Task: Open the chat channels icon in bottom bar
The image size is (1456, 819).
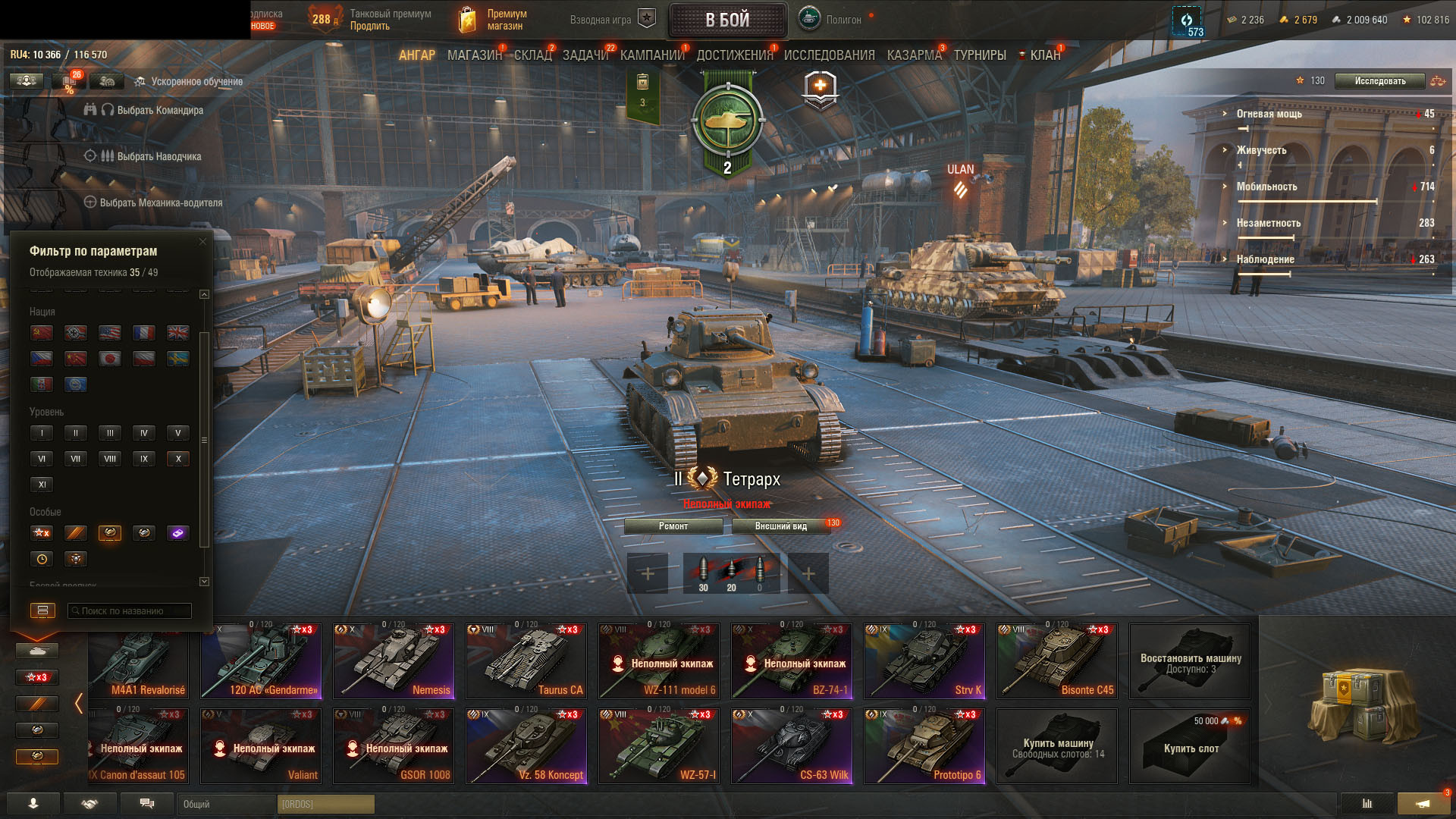Action: click(x=147, y=804)
